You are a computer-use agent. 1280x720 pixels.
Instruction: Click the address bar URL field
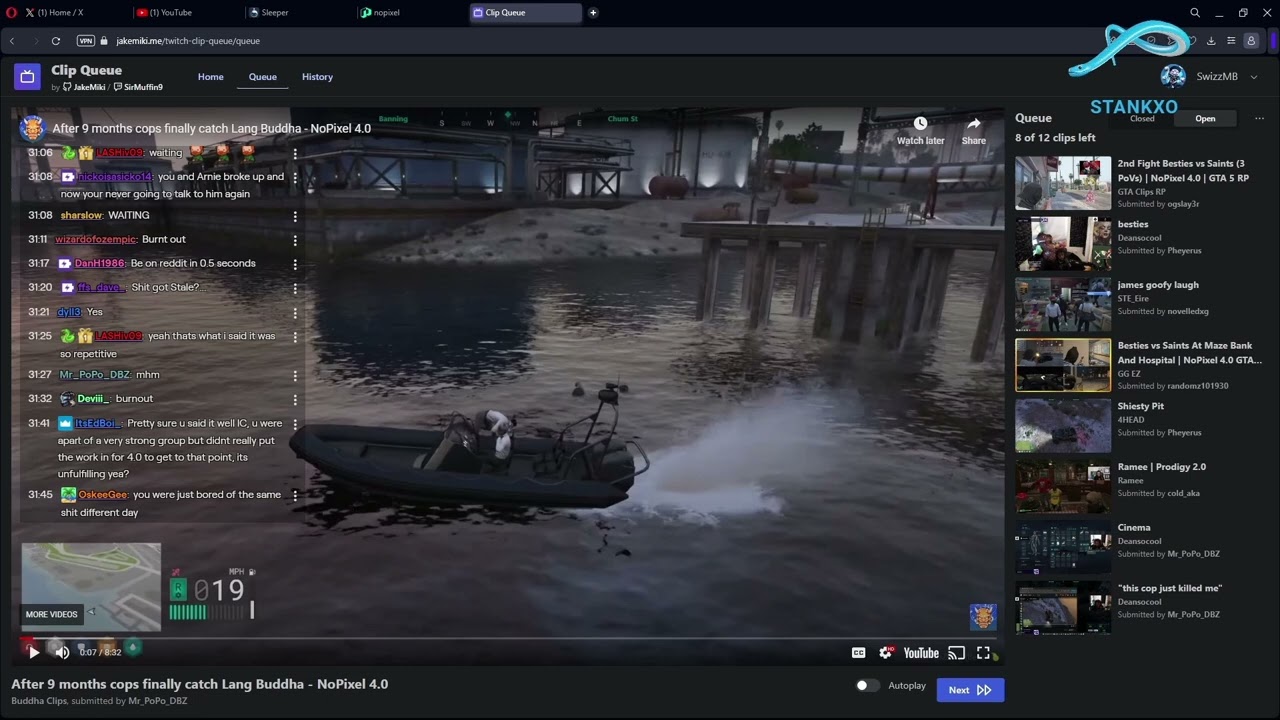point(600,41)
